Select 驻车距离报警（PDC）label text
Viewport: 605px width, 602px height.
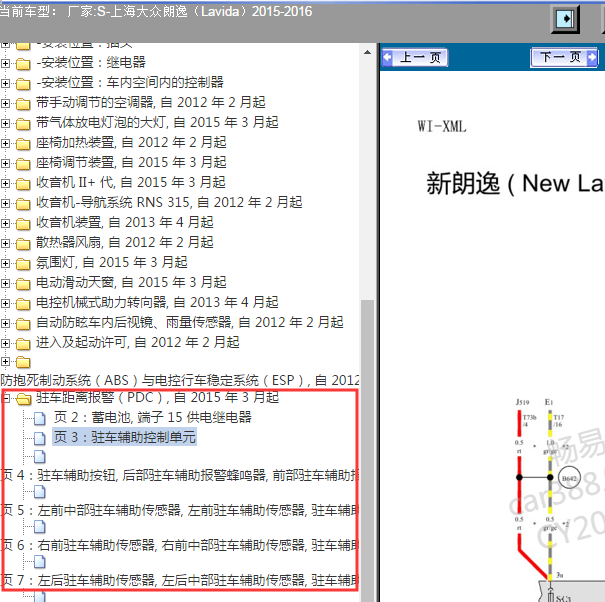coord(157,397)
